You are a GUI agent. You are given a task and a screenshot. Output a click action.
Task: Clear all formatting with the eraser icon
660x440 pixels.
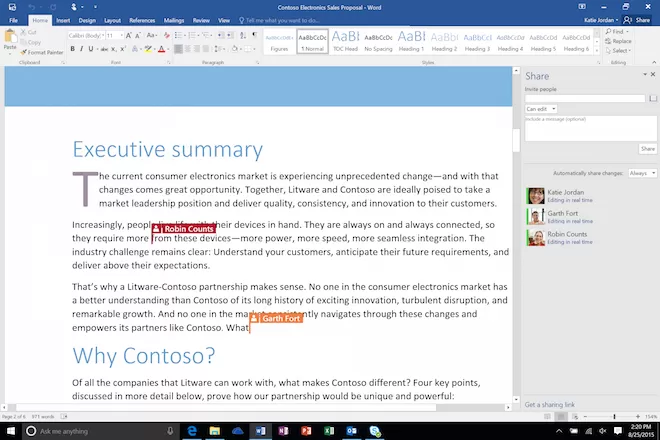coord(167,36)
